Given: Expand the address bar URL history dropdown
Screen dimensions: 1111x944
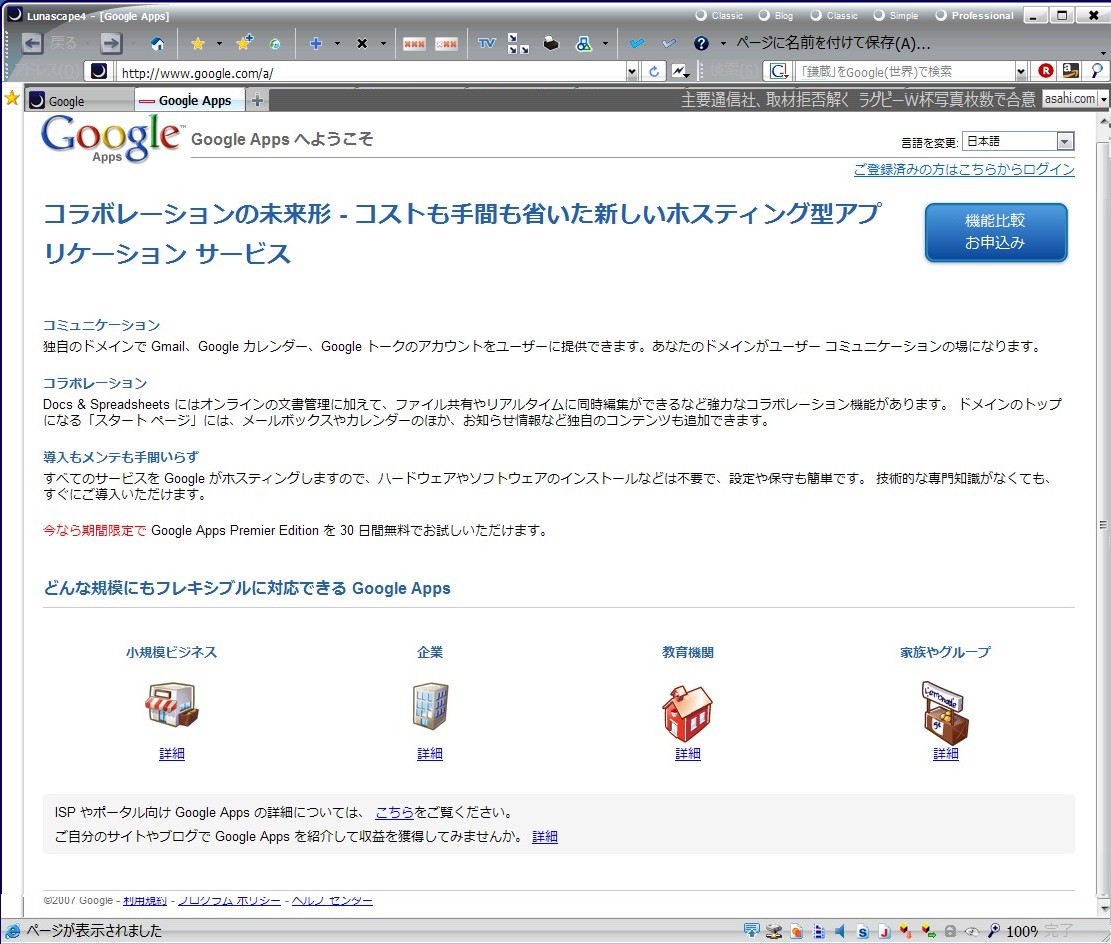Looking at the screenshot, I should tap(632, 72).
